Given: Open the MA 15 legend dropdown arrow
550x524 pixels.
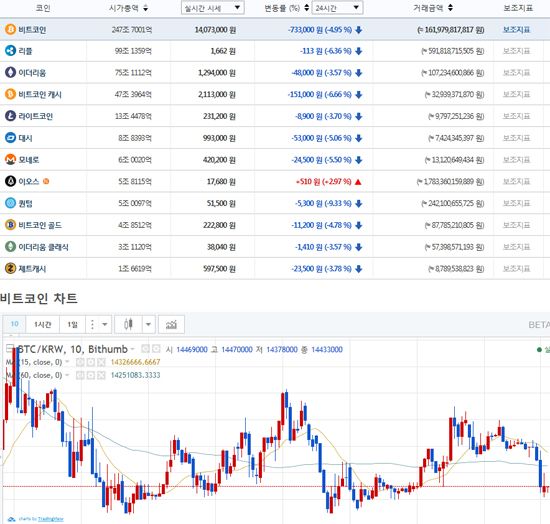Looking at the screenshot, I should (67, 362).
